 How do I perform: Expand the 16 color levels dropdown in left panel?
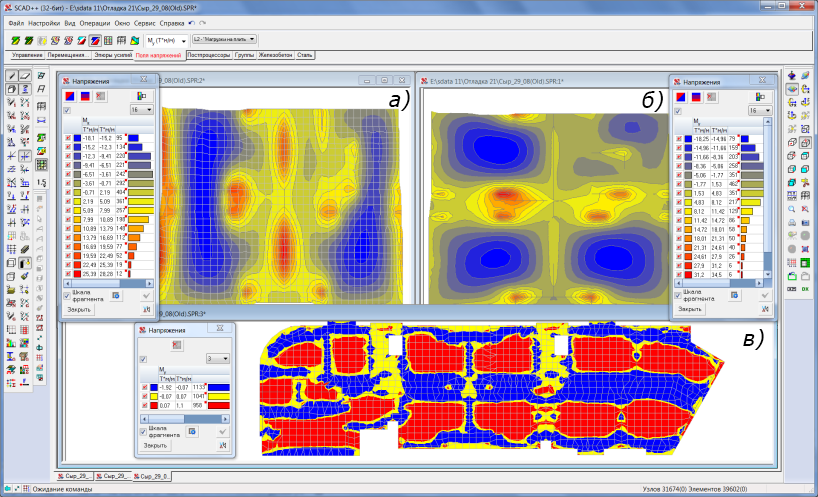[x=141, y=109]
